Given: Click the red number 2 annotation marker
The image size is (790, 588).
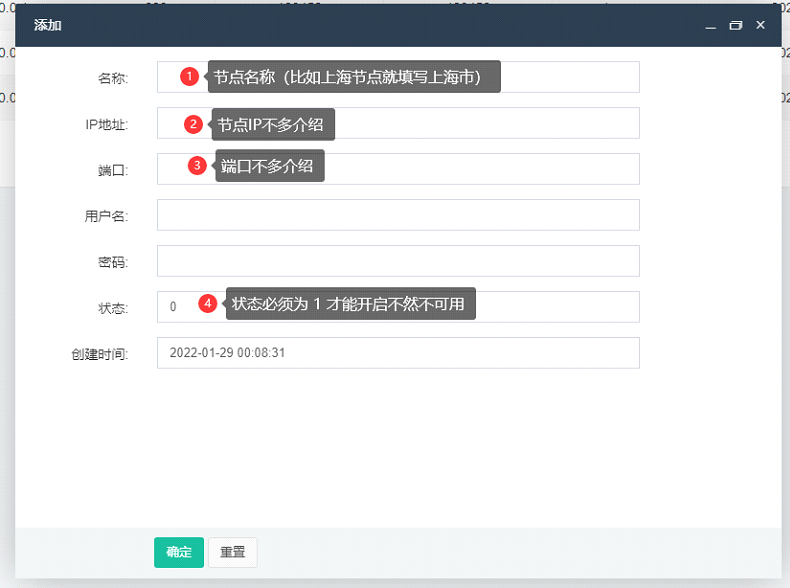Looking at the screenshot, I should pyautogui.click(x=193, y=124).
